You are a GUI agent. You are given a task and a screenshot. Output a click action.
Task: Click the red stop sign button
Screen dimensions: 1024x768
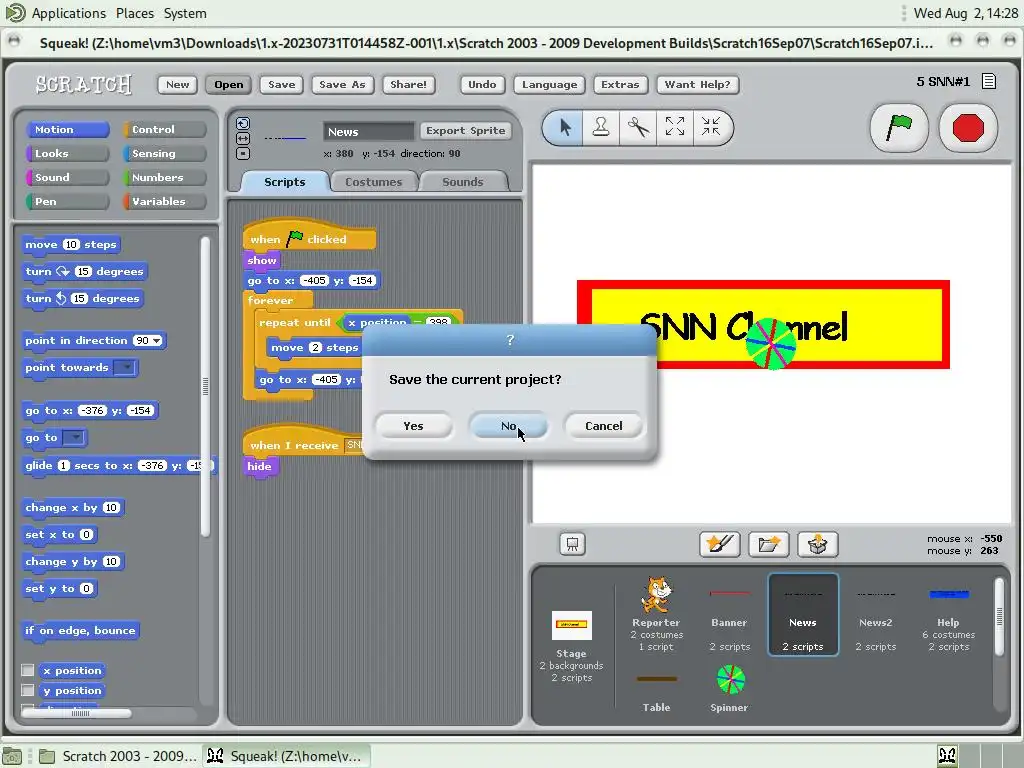(x=968, y=128)
